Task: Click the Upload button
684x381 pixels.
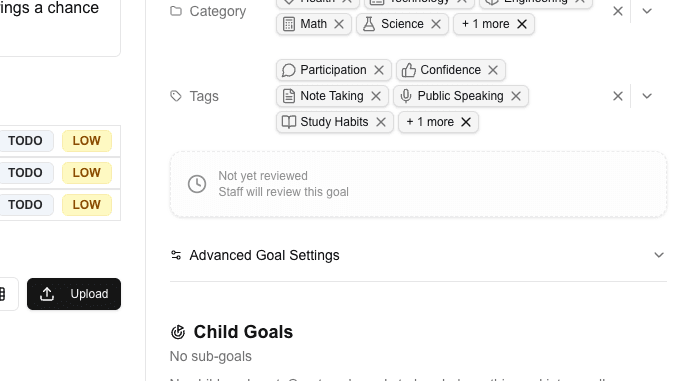Action: [x=74, y=294]
